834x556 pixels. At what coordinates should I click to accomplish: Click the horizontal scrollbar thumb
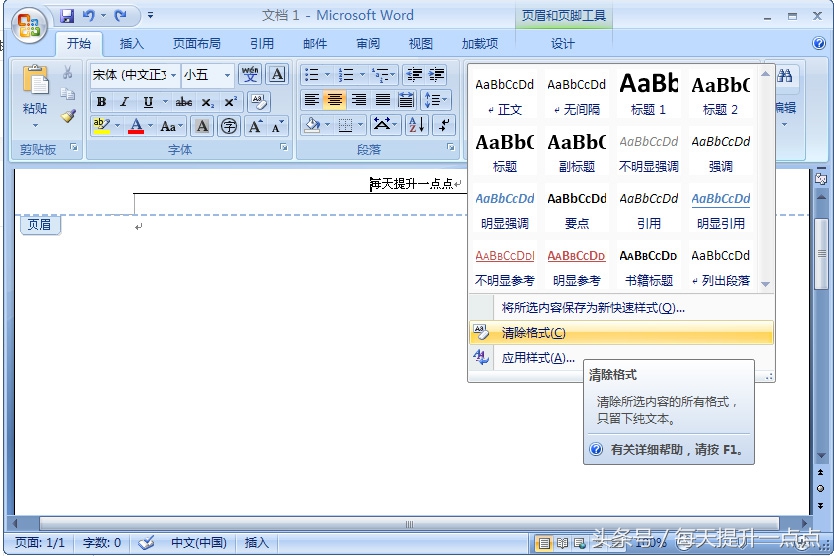409,524
